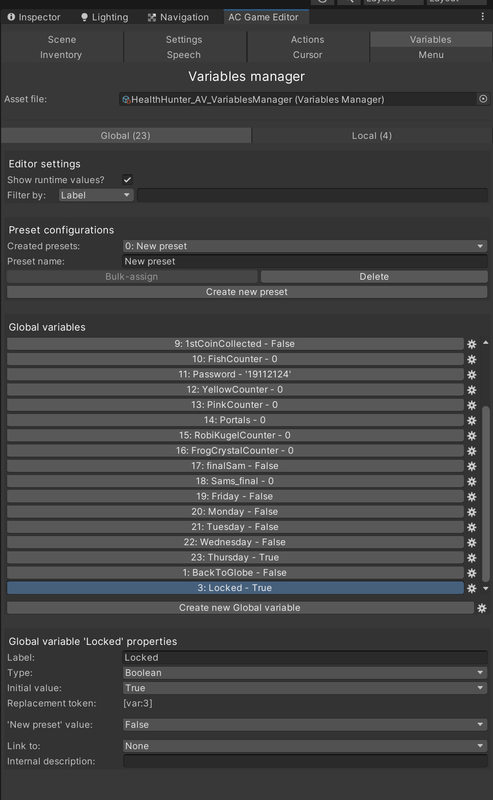
Task: Open the Filter by Label dropdown
Action: [x=95, y=195]
